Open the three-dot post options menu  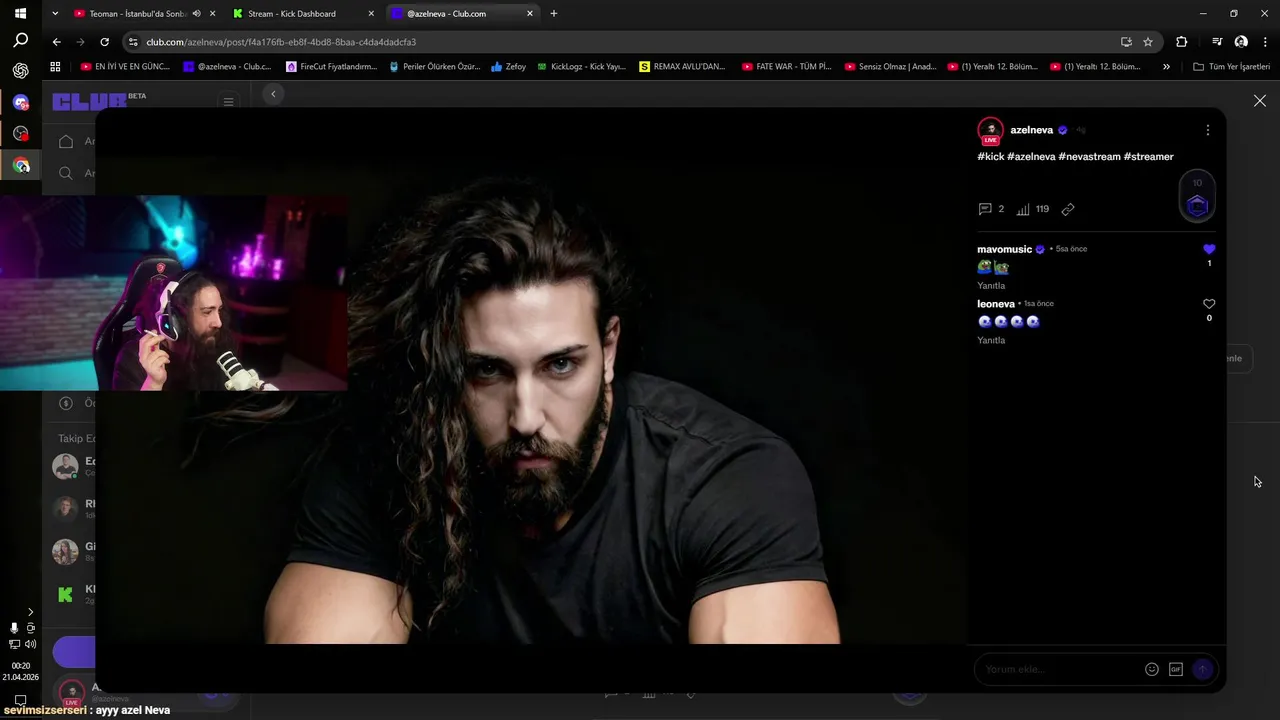pyautogui.click(x=1207, y=130)
